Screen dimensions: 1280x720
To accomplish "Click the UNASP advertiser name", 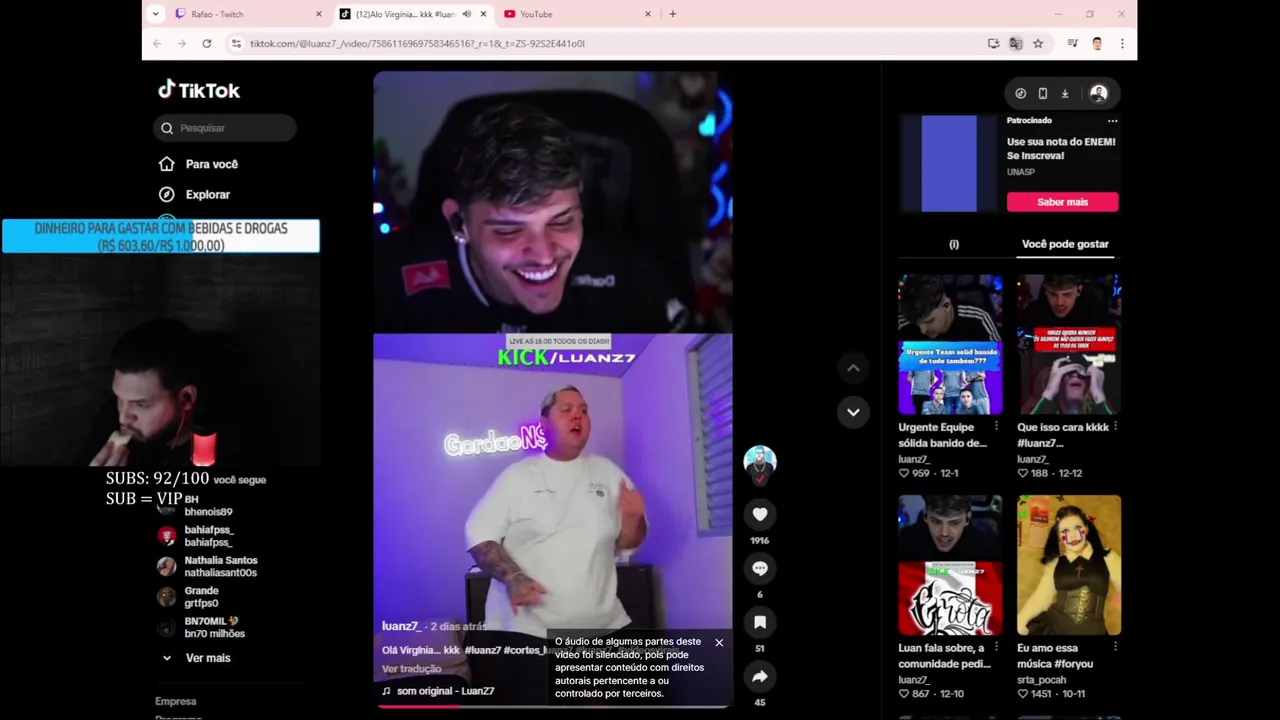I will click(x=1021, y=172).
